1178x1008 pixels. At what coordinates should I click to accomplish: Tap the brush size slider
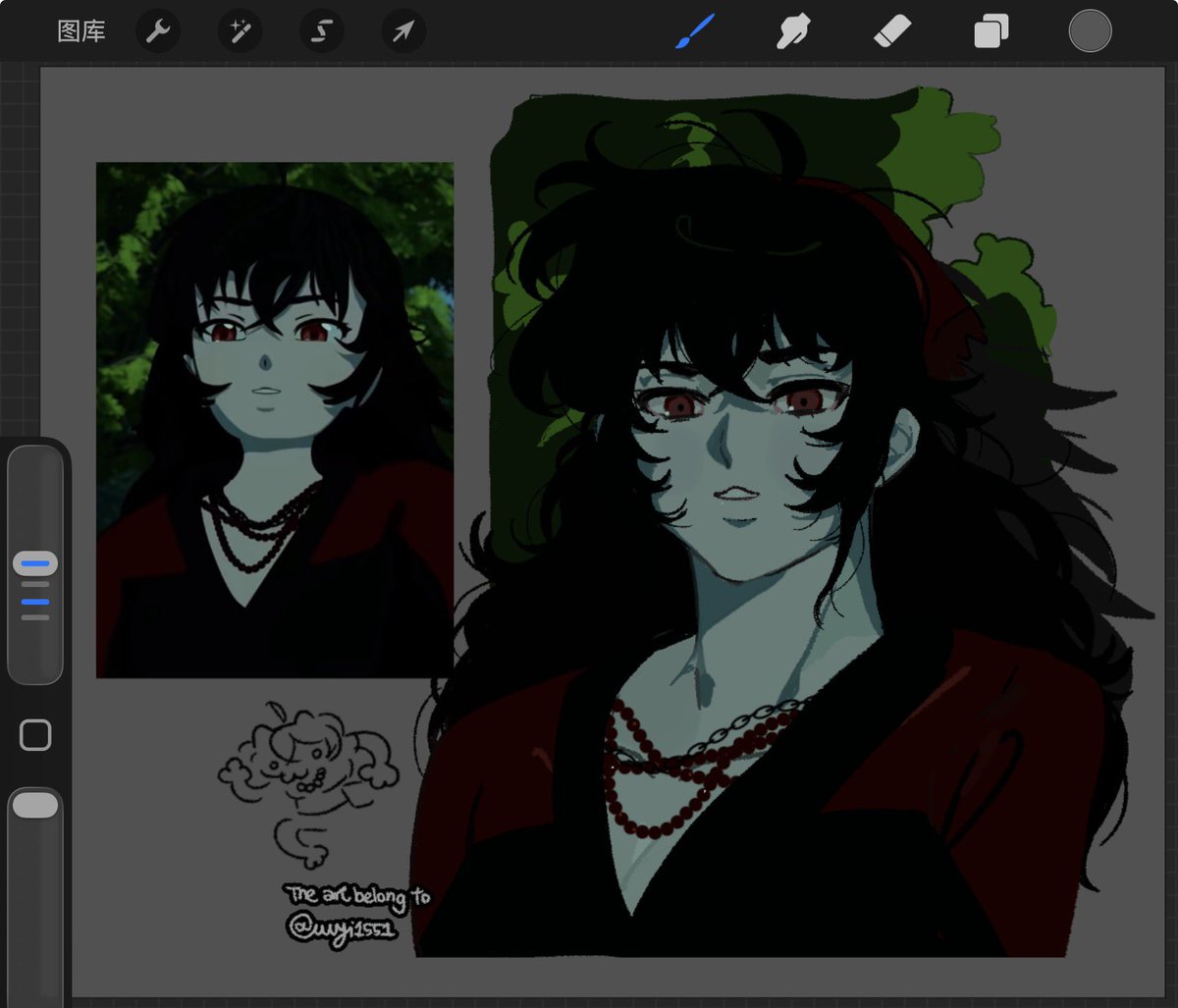tap(35, 564)
